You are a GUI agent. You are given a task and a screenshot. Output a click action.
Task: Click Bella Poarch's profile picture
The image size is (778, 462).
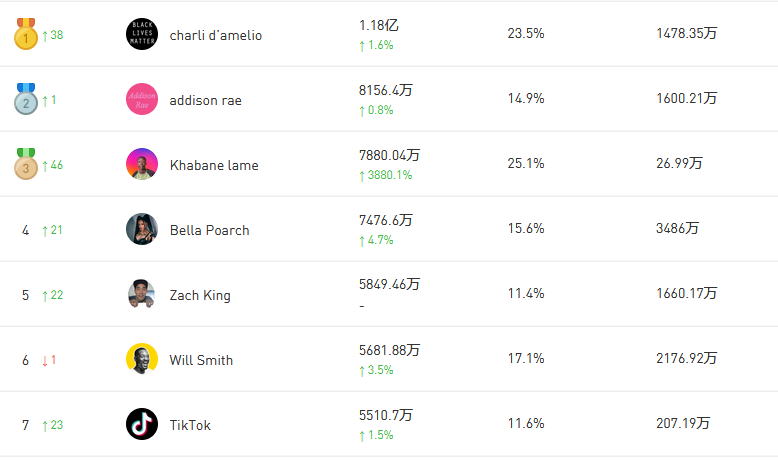tap(142, 230)
